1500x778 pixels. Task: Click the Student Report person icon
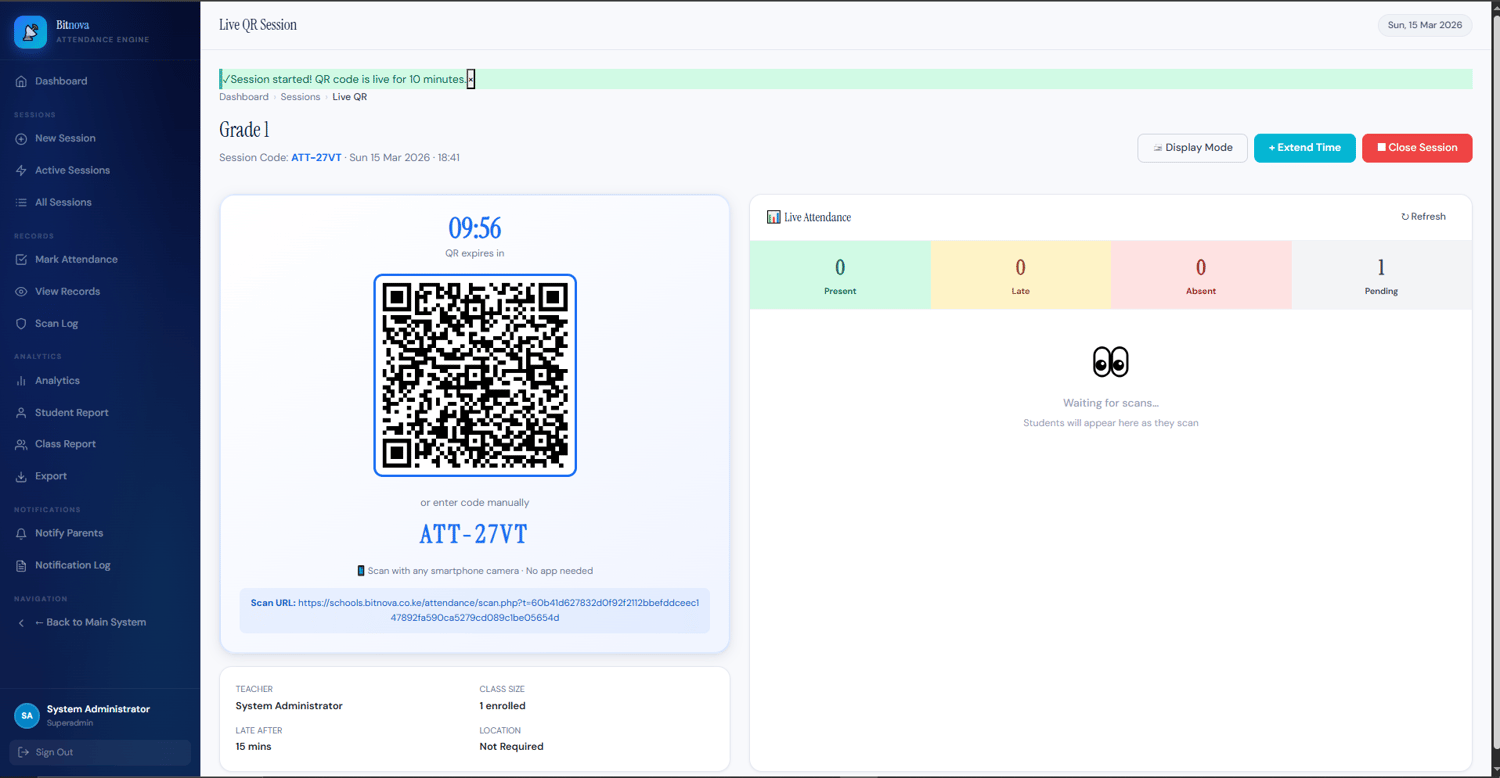point(21,413)
